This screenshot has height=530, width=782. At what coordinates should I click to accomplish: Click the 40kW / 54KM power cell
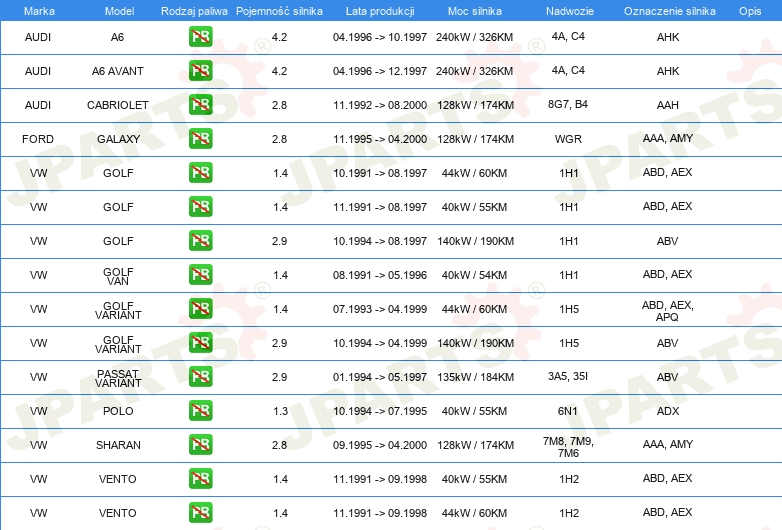(474, 275)
